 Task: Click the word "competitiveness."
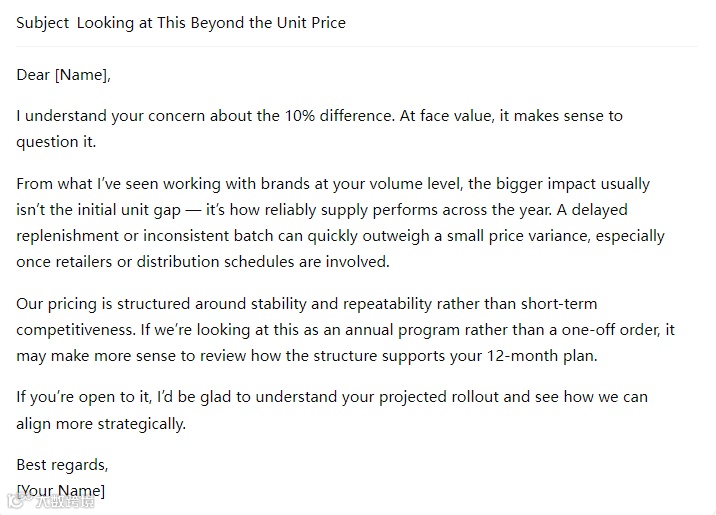point(78,329)
